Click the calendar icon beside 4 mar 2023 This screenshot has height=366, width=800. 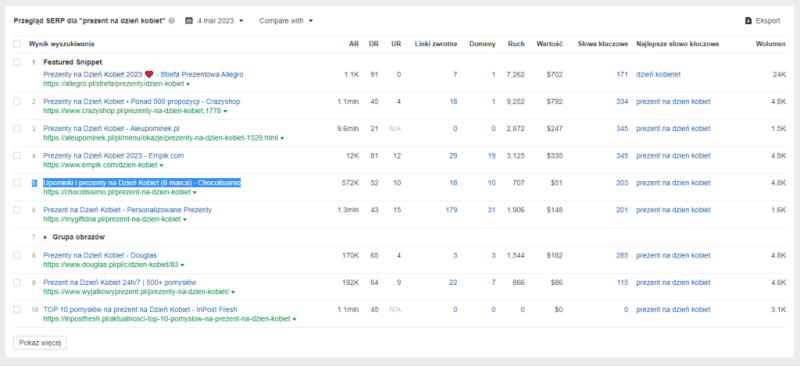click(x=188, y=21)
